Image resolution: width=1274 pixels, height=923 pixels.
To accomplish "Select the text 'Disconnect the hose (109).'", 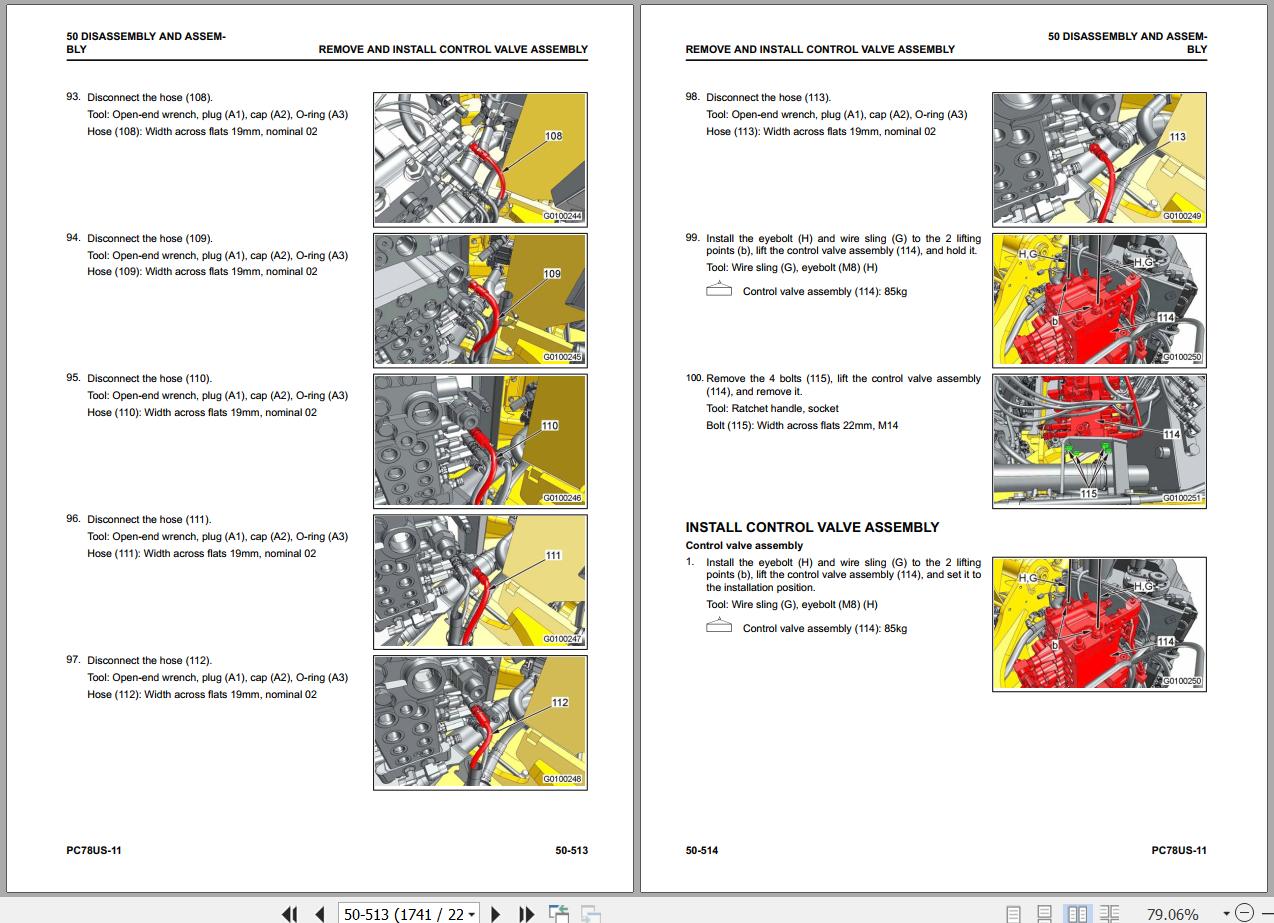I will (x=150, y=238).
